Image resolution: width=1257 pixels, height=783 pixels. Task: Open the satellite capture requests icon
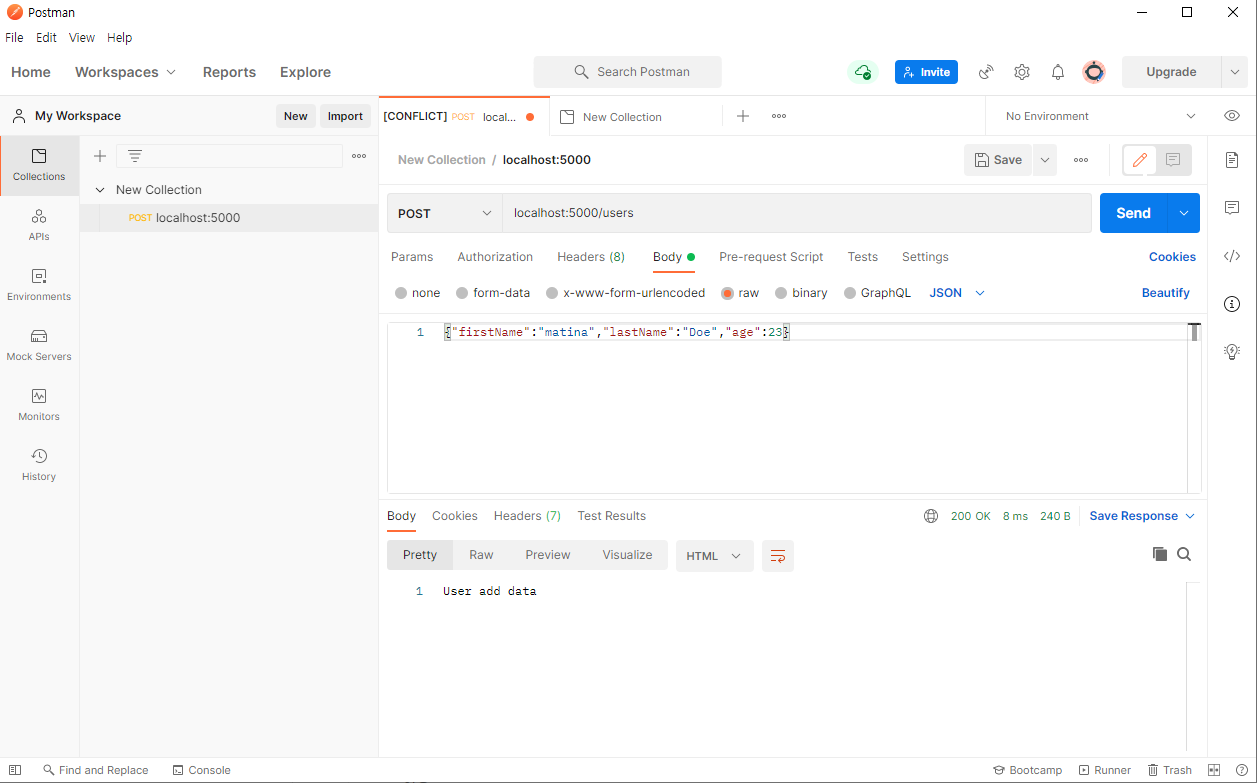[986, 72]
